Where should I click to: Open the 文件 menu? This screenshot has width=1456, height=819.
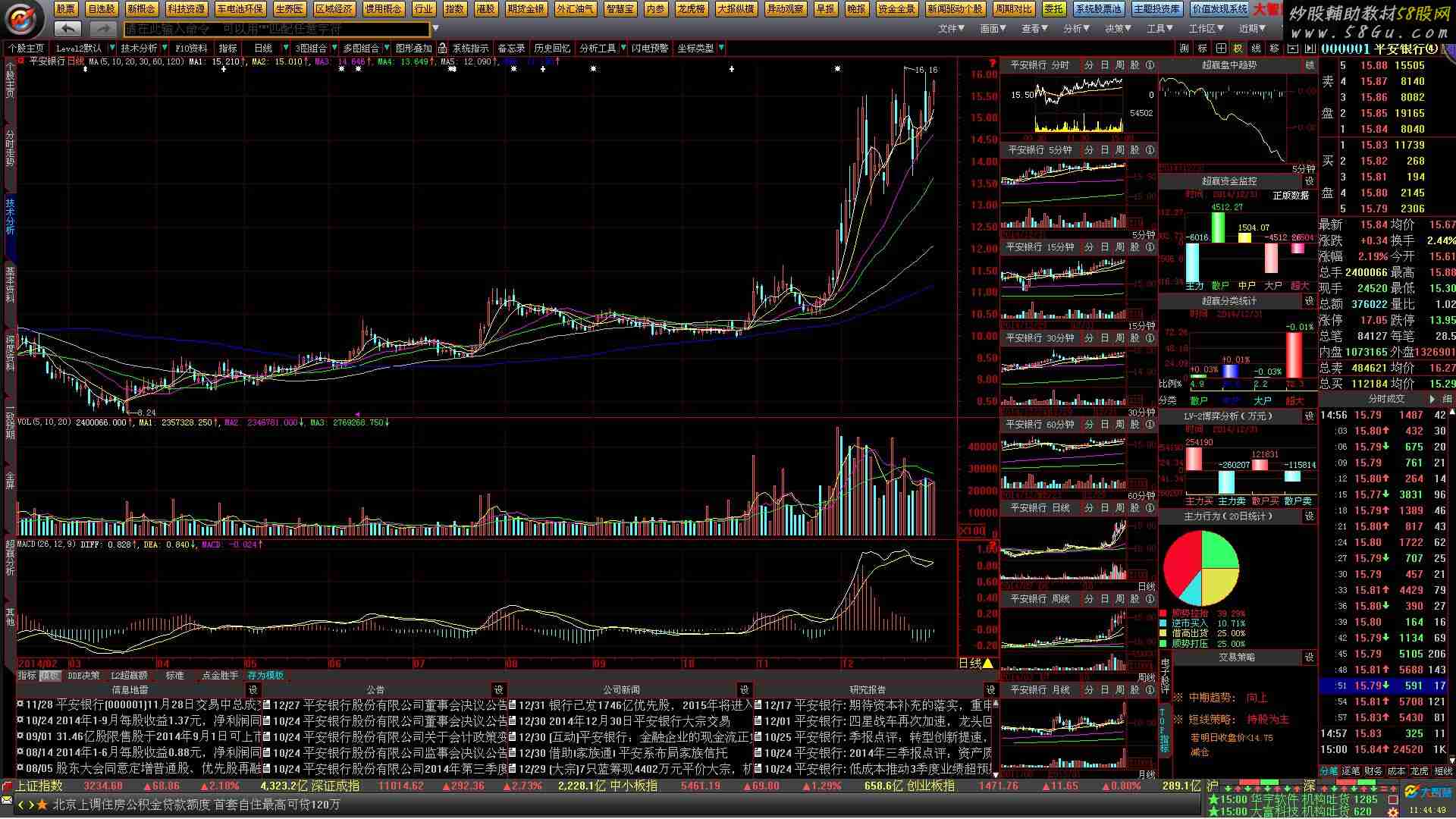pyautogui.click(x=952, y=29)
